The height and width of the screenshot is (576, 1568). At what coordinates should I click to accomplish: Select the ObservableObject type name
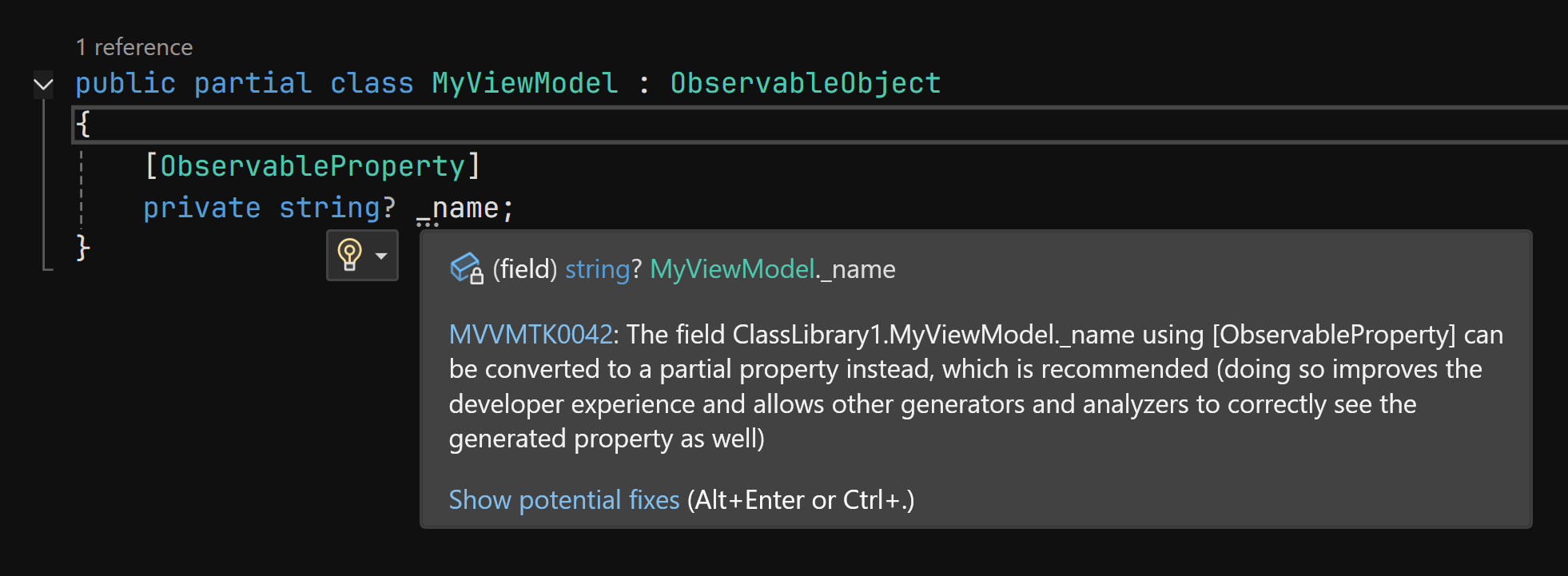click(x=802, y=82)
